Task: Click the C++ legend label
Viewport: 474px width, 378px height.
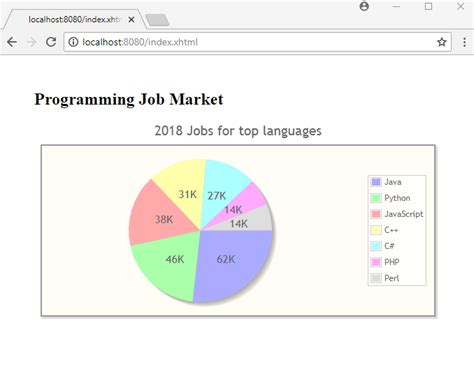Action: [391, 230]
